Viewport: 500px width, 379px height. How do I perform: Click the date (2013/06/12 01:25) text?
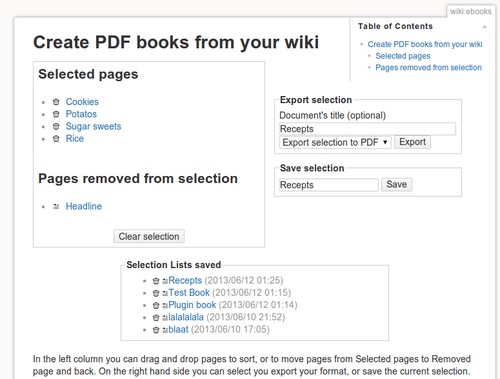click(244, 280)
